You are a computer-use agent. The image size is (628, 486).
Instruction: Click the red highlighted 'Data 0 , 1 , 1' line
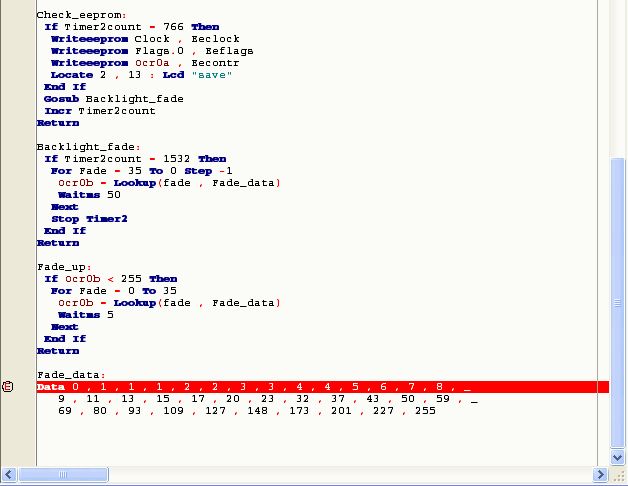pos(323,387)
